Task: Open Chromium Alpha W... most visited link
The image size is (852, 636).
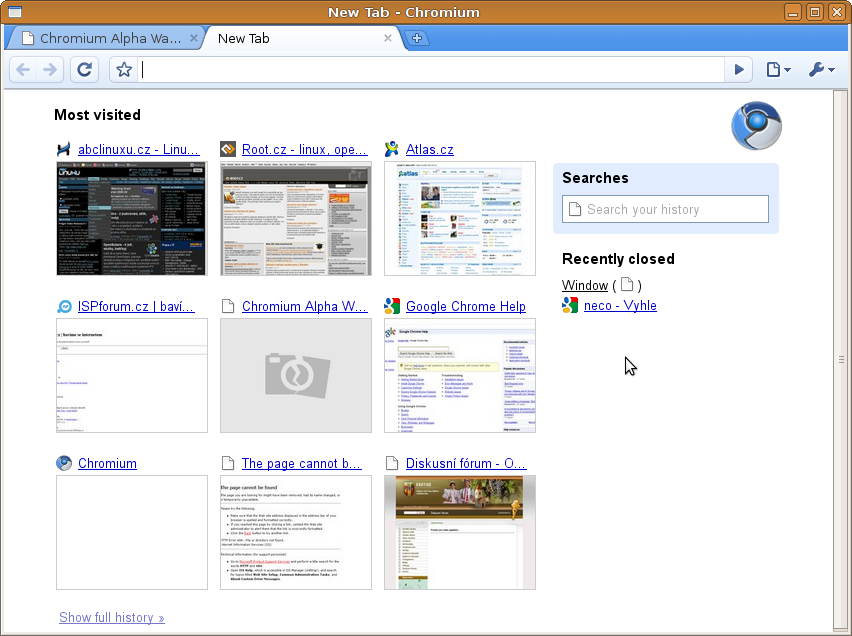Action: [x=304, y=307]
